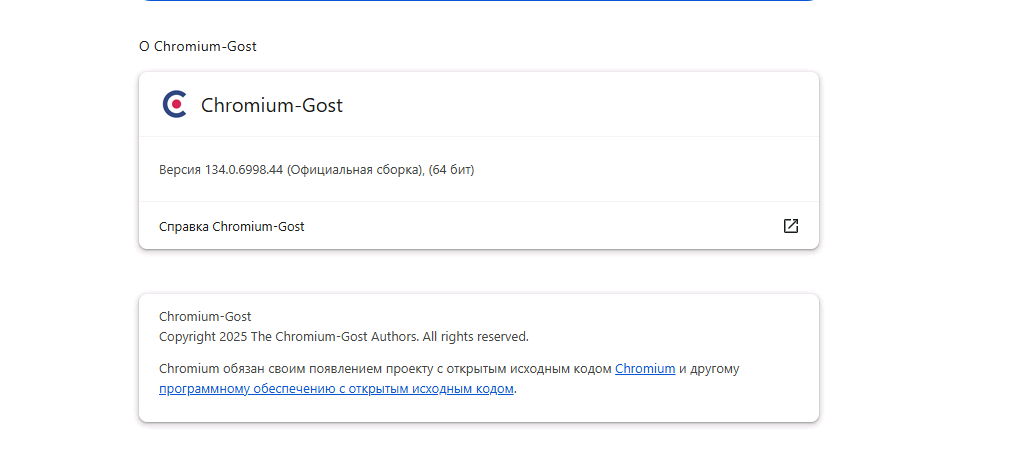Click the All rights reserved text

475,336
